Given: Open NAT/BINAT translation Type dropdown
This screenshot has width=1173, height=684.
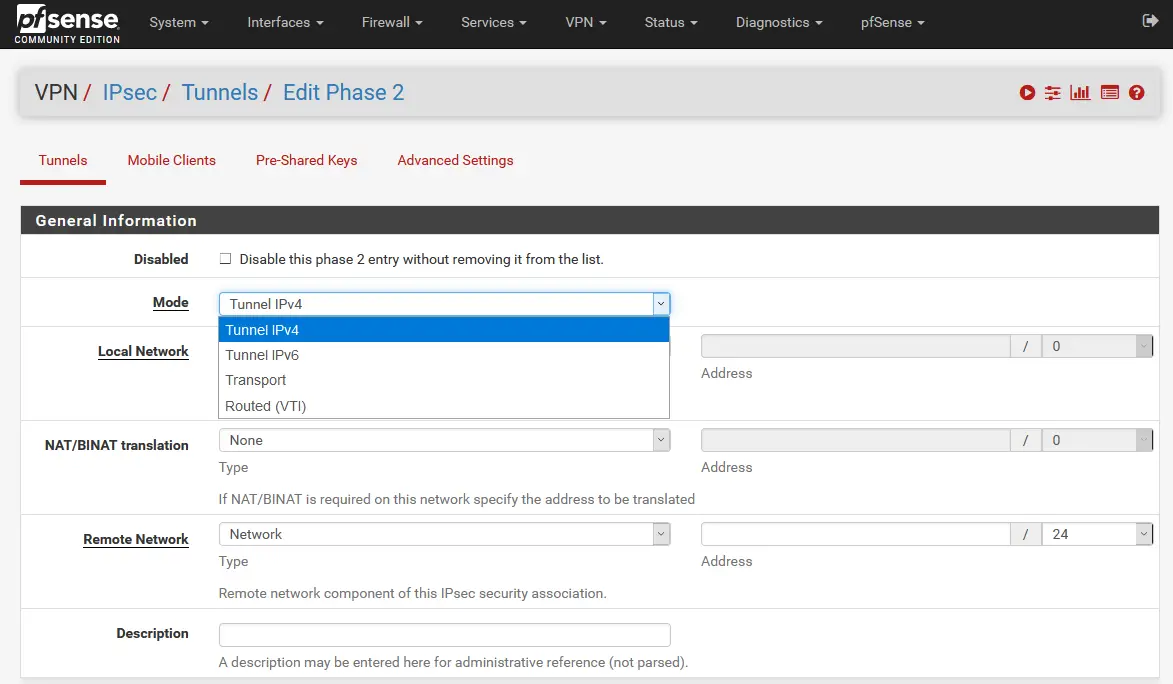Looking at the screenshot, I should click(444, 440).
